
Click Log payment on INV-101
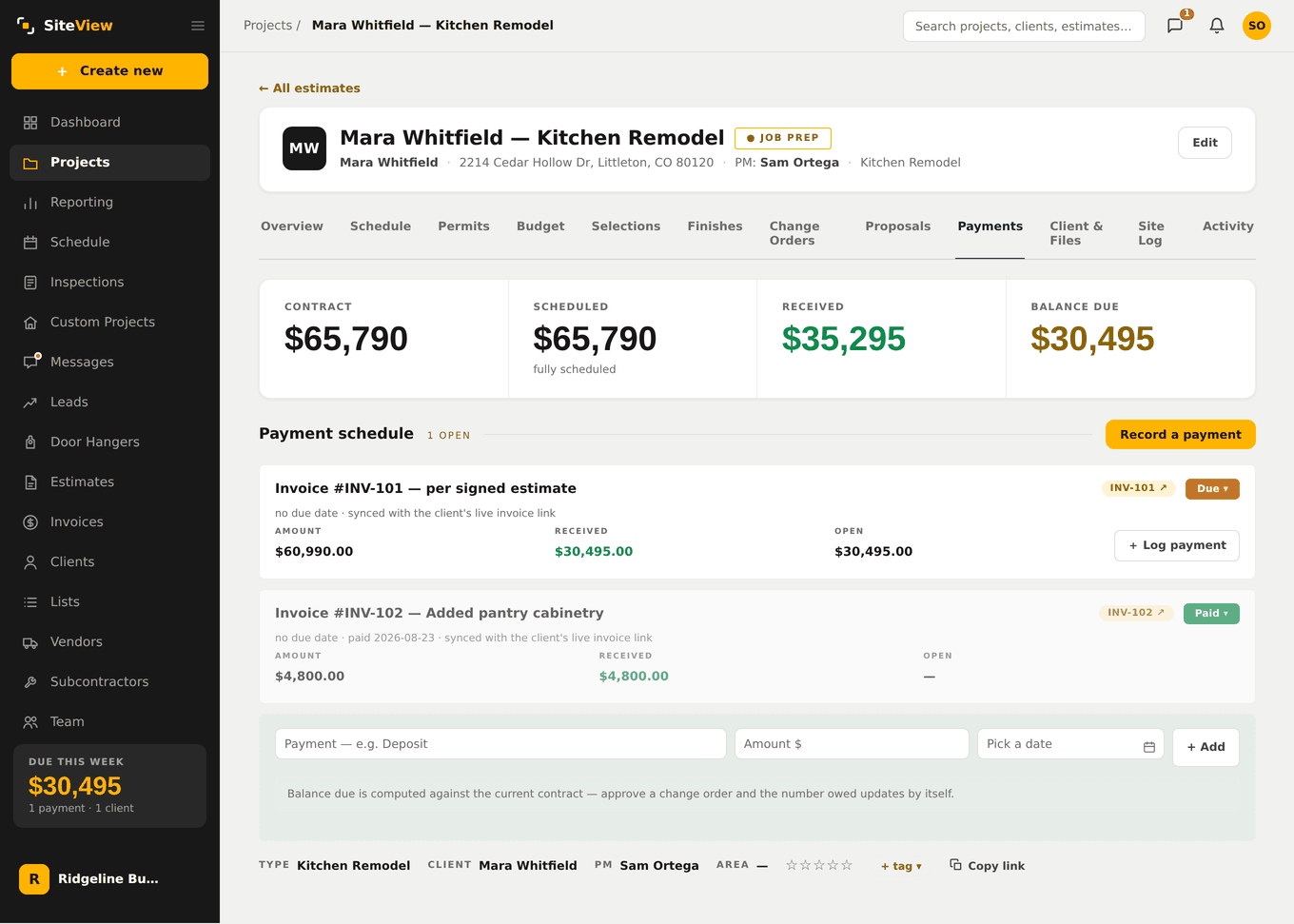coord(1176,546)
